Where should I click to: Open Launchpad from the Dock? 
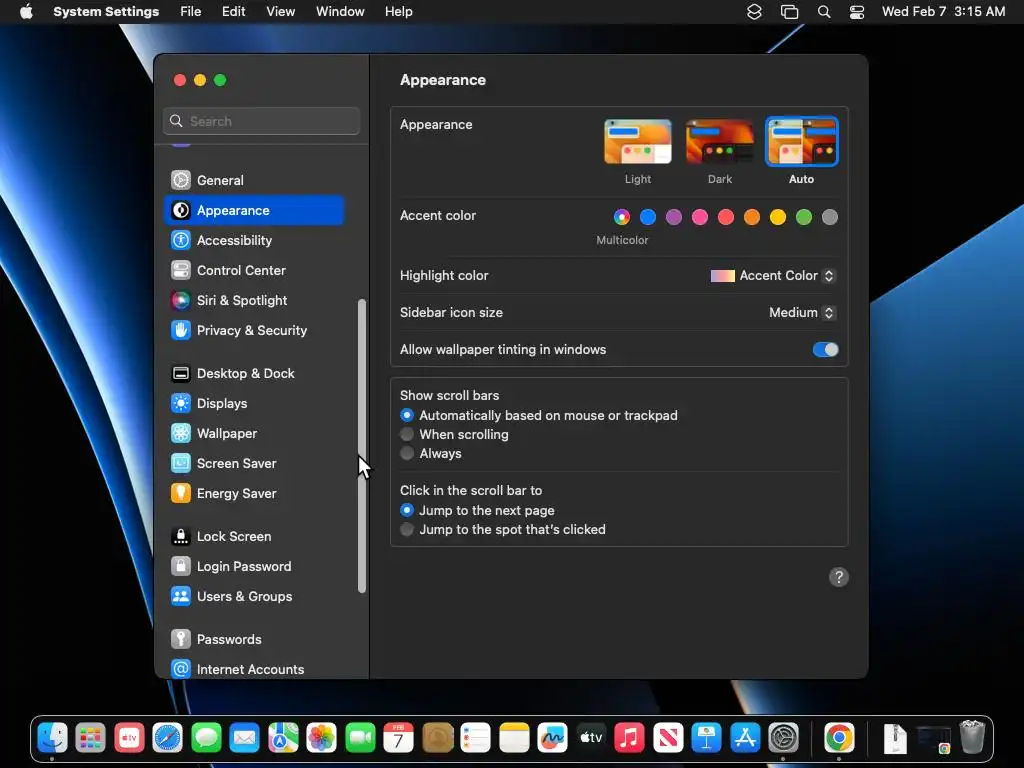(90, 739)
